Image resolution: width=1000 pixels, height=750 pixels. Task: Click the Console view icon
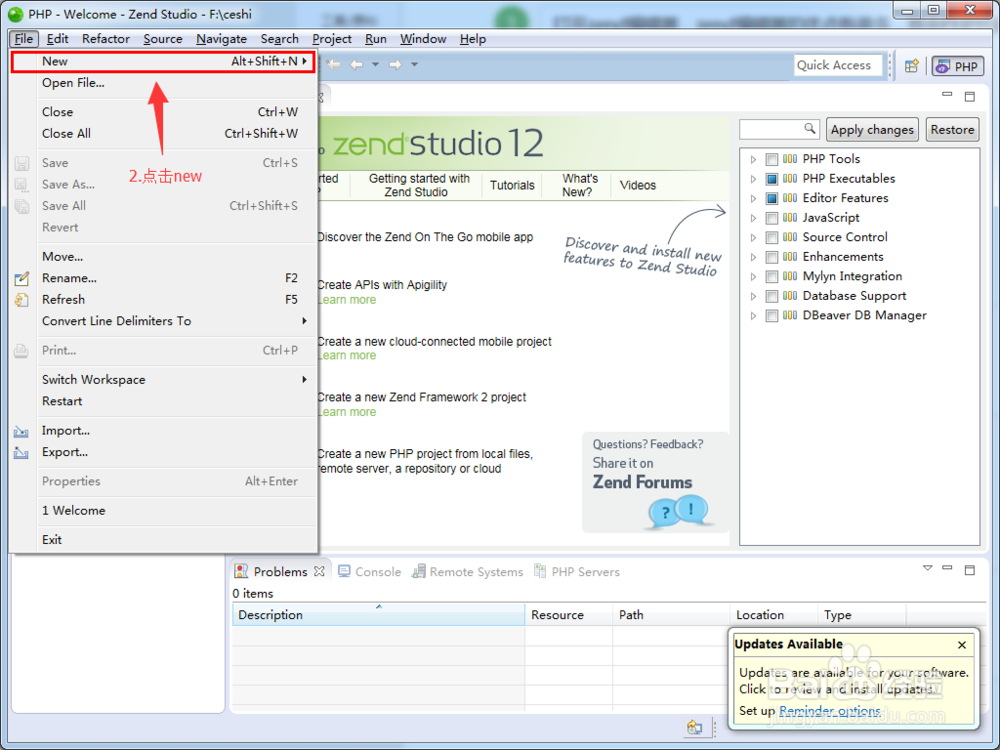[344, 571]
